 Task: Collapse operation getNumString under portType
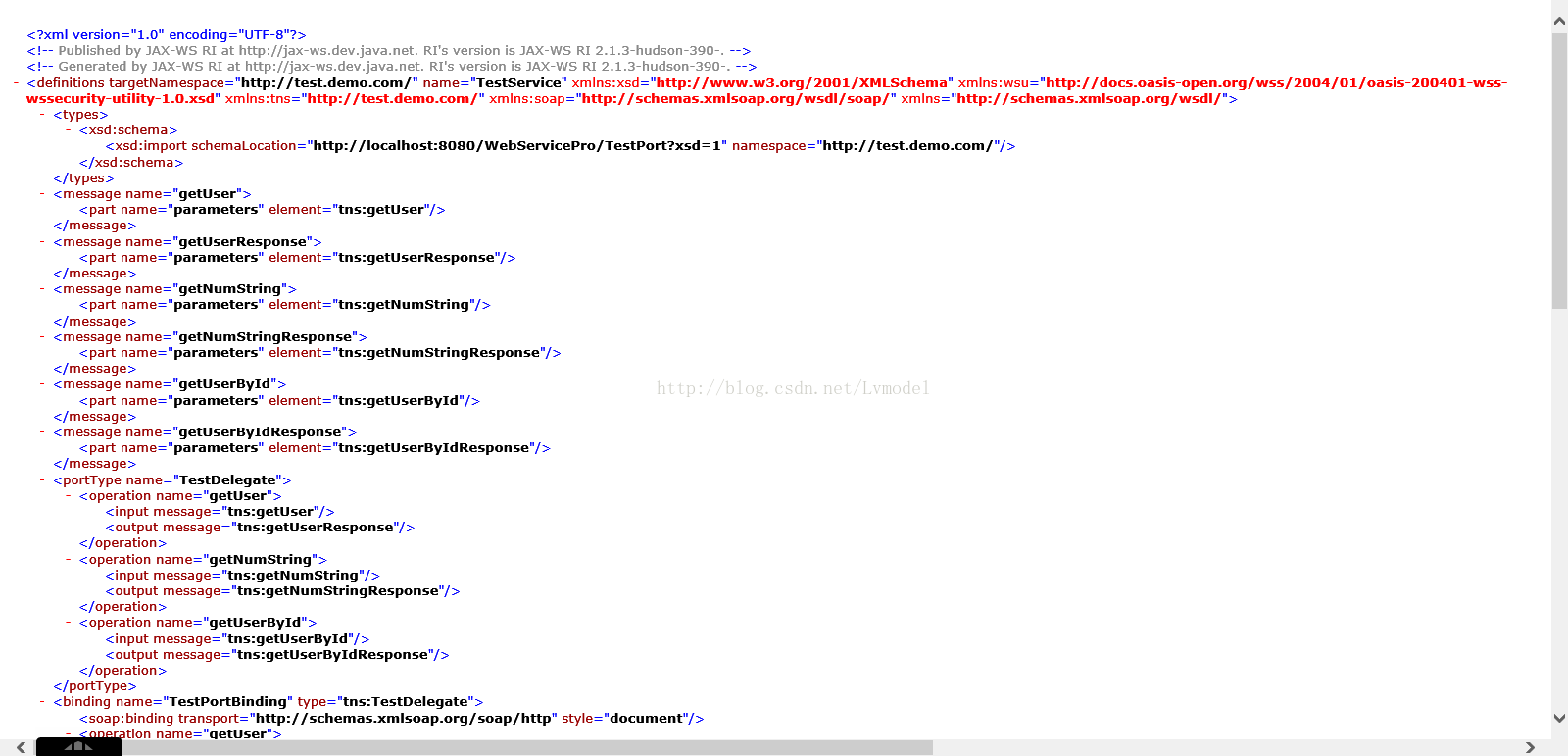(x=69, y=560)
